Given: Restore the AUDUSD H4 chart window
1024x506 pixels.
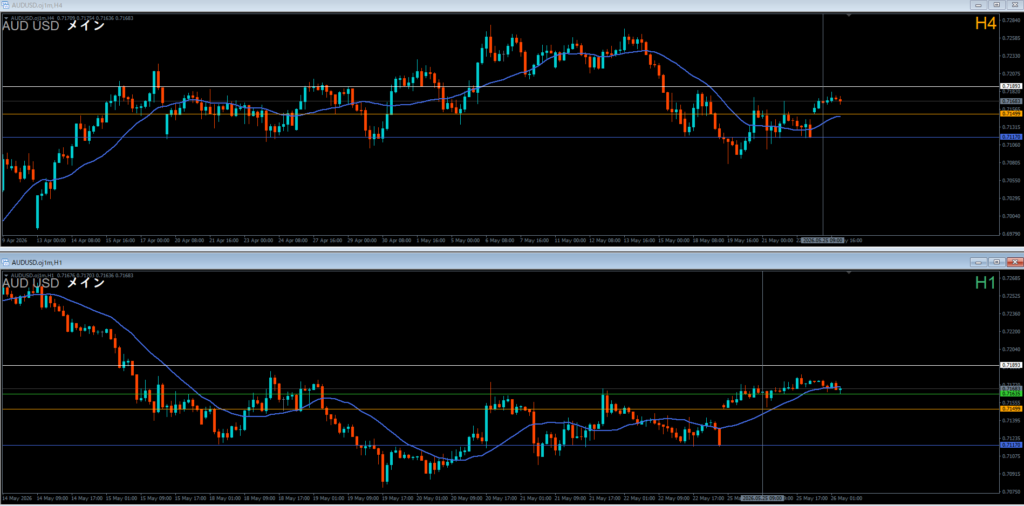Looking at the screenshot, I should 997,5.
